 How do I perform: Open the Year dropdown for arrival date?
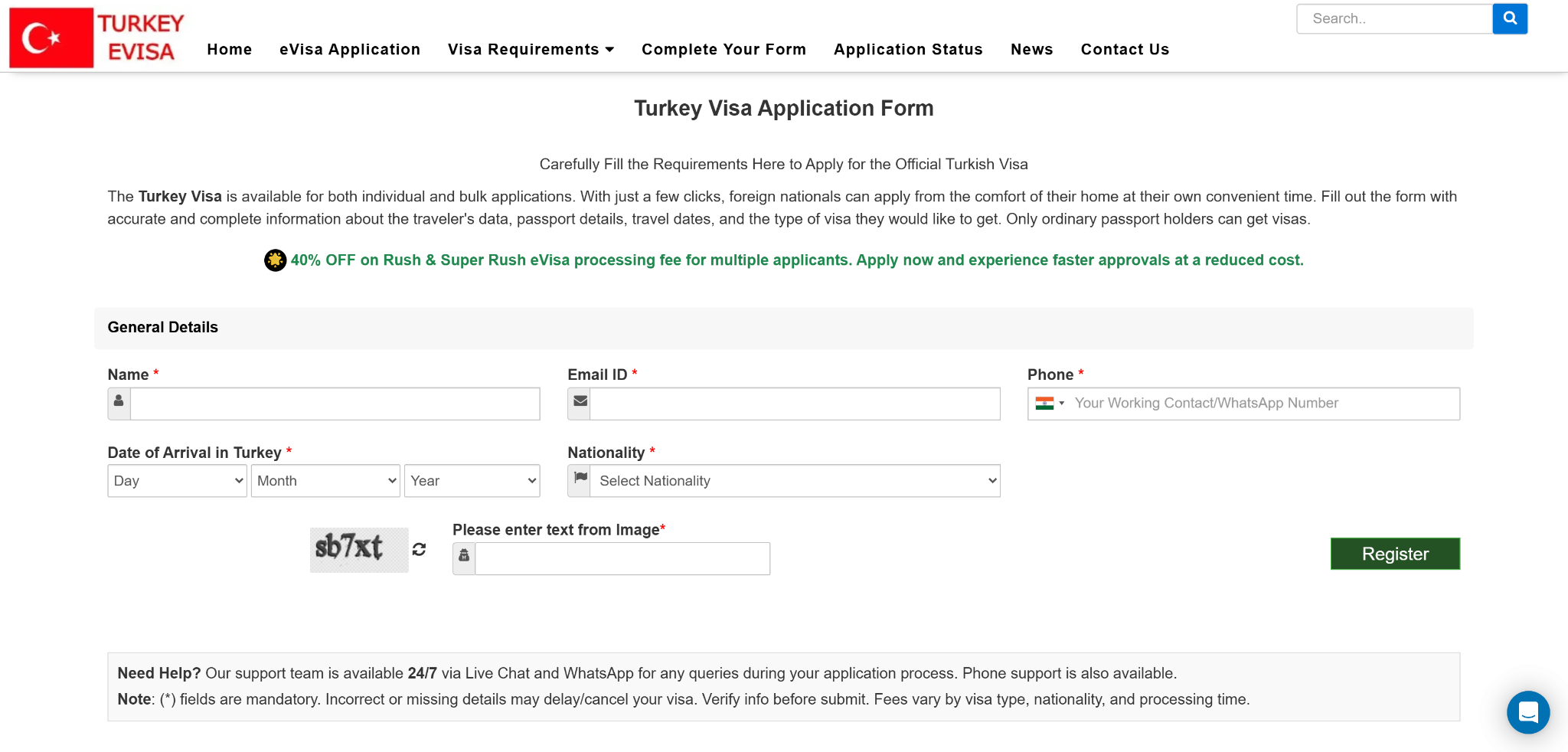click(x=472, y=481)
